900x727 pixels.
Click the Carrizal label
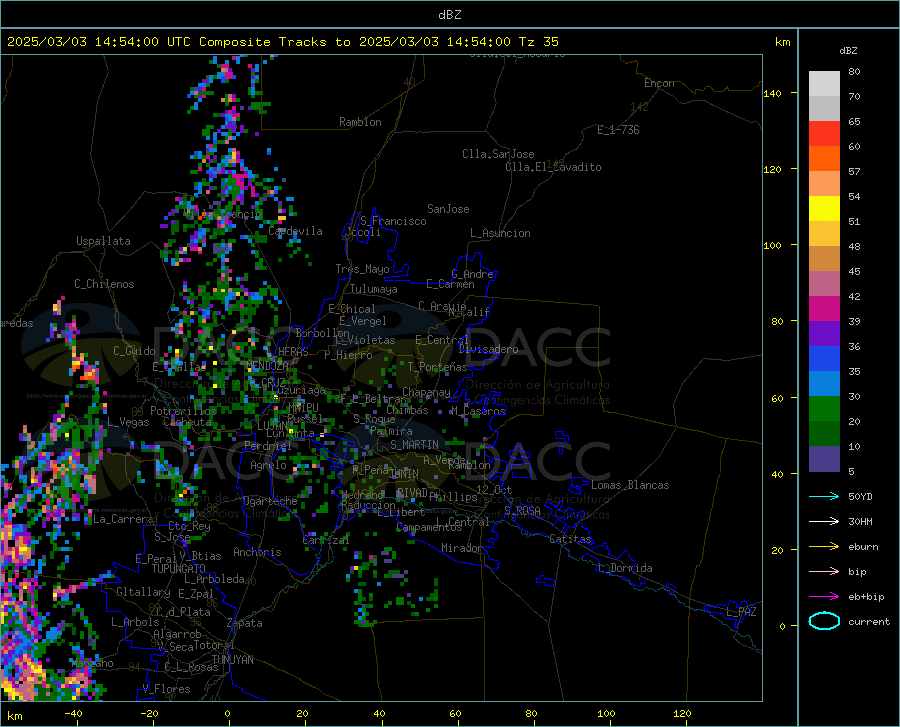(325, 540)
